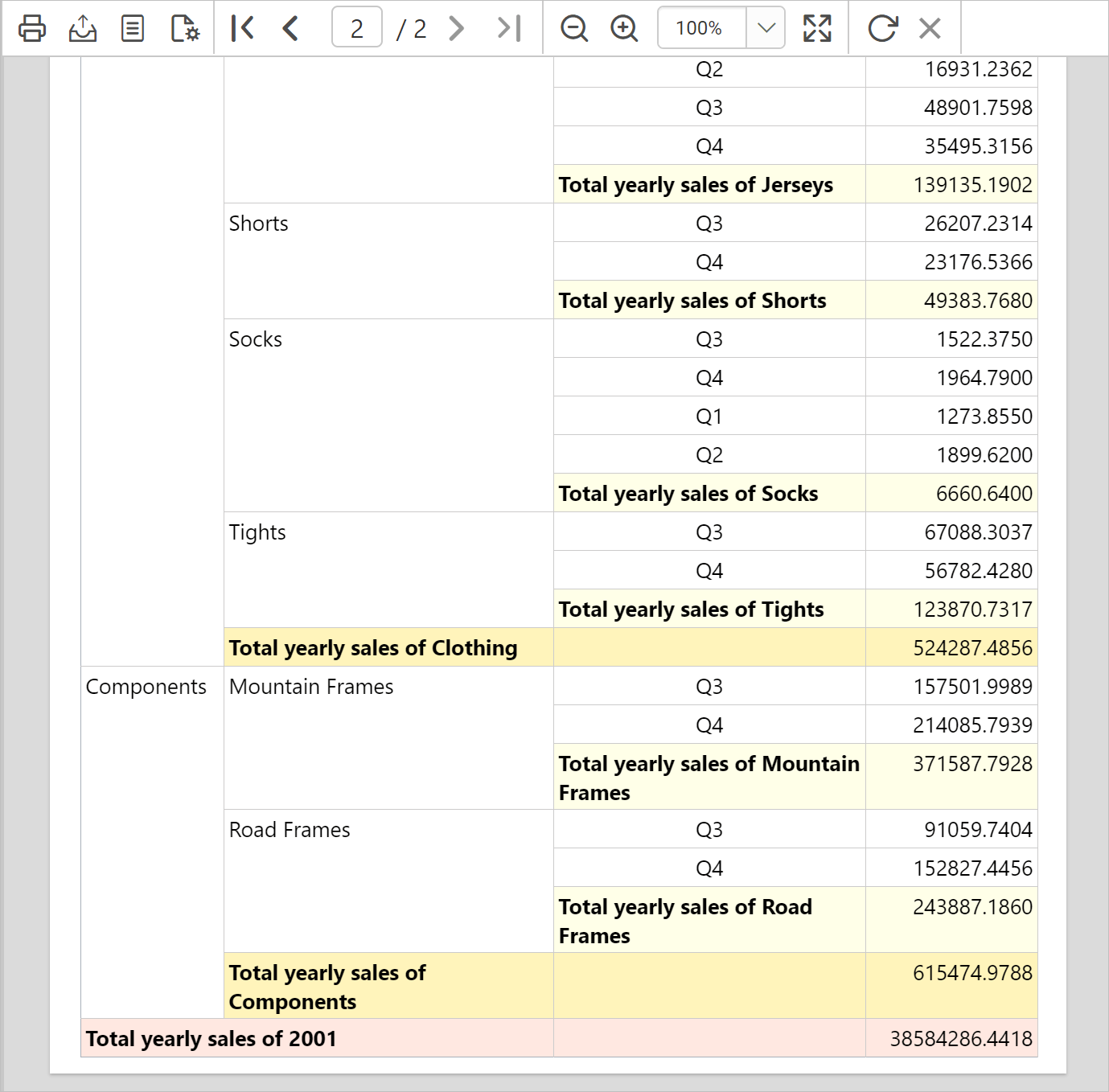Click value 1964.7900 for Socks Q4
Viewport: 1109px width, 1092px height.
[x=952, y=377]
